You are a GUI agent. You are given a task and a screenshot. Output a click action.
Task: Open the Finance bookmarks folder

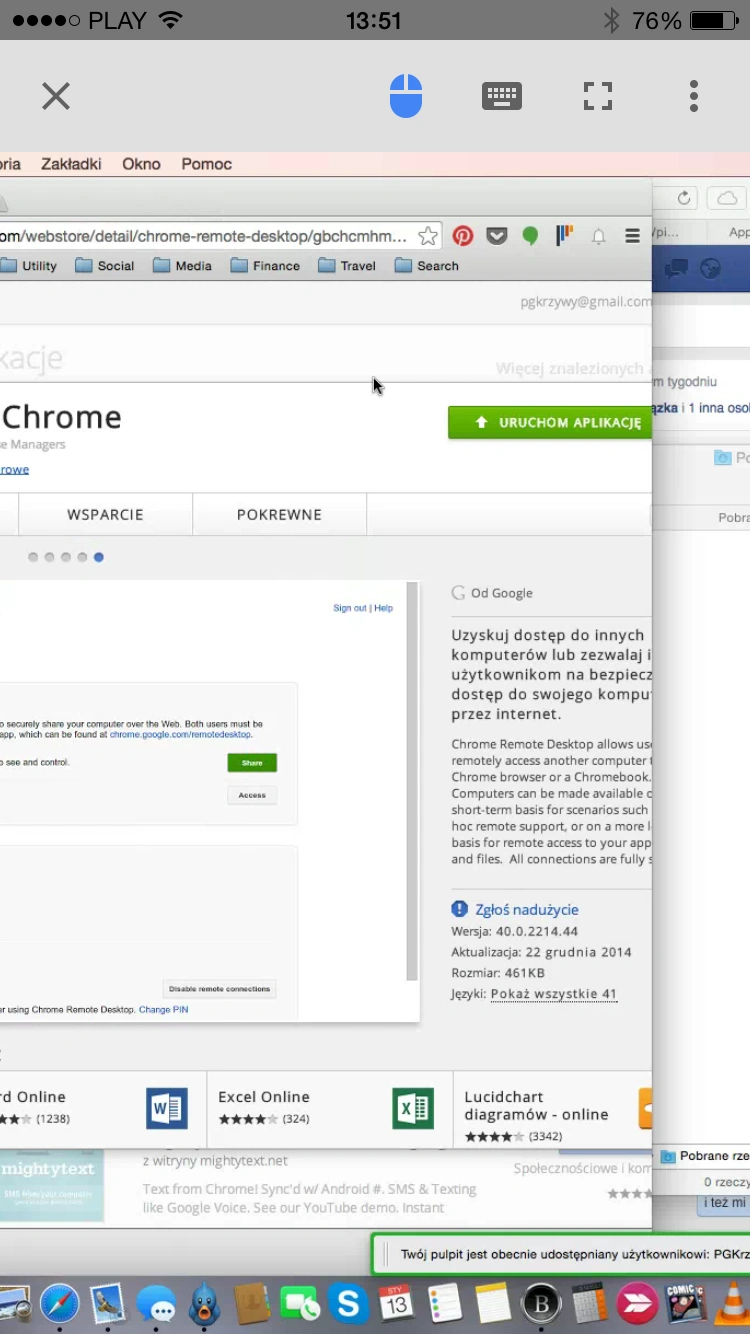[265, 266]
